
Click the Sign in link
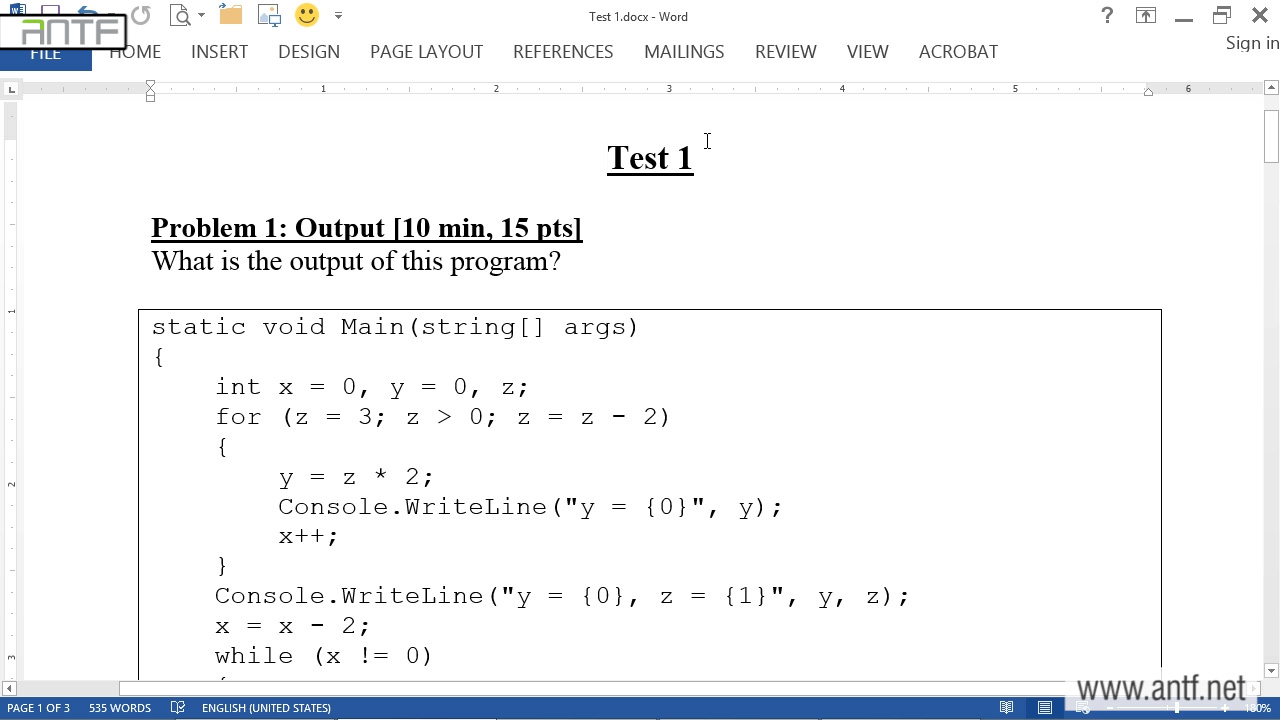pos(1252,43)
